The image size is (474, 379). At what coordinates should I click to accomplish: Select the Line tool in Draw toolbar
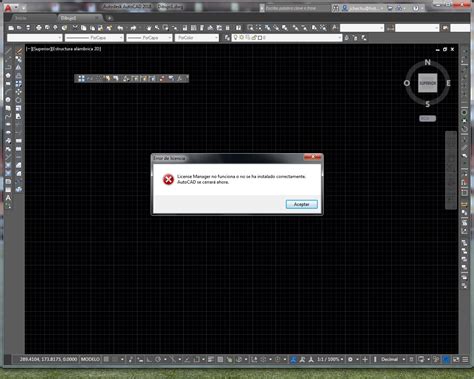[x=8, y=51]
